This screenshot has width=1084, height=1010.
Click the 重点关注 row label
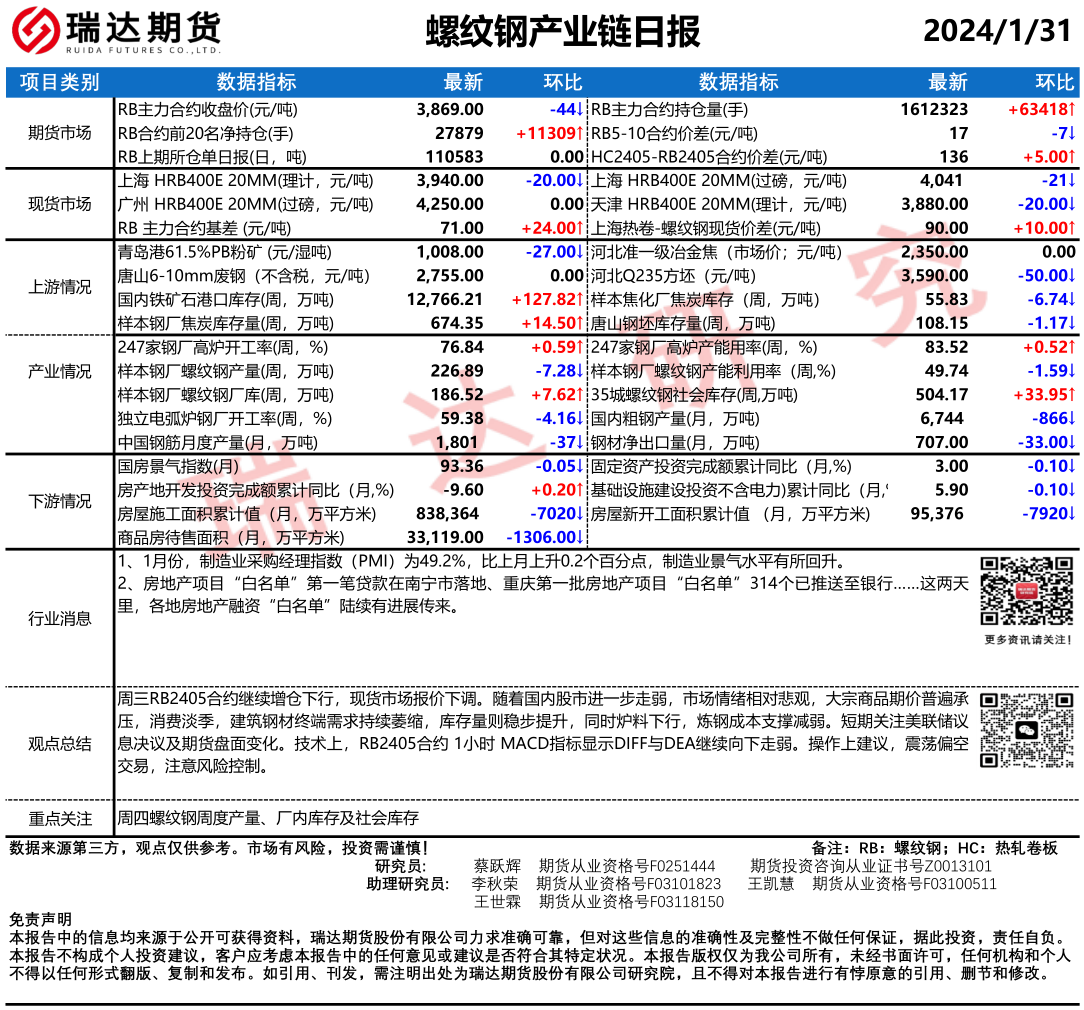[60, 818]
